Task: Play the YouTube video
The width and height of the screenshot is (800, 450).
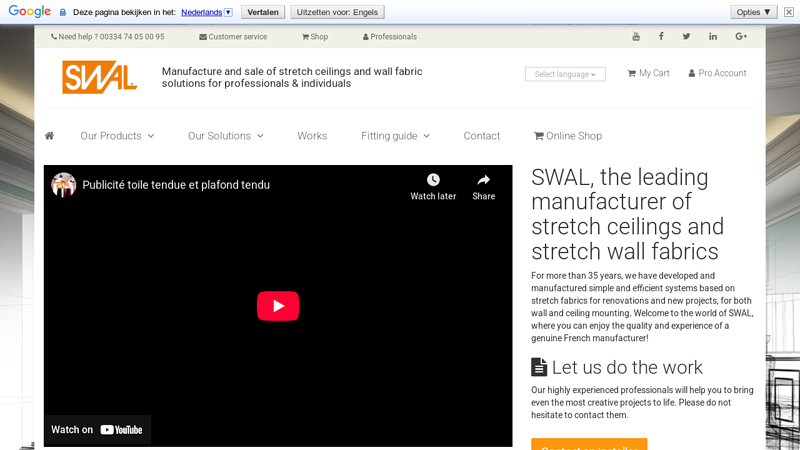Action: [278, 306]
